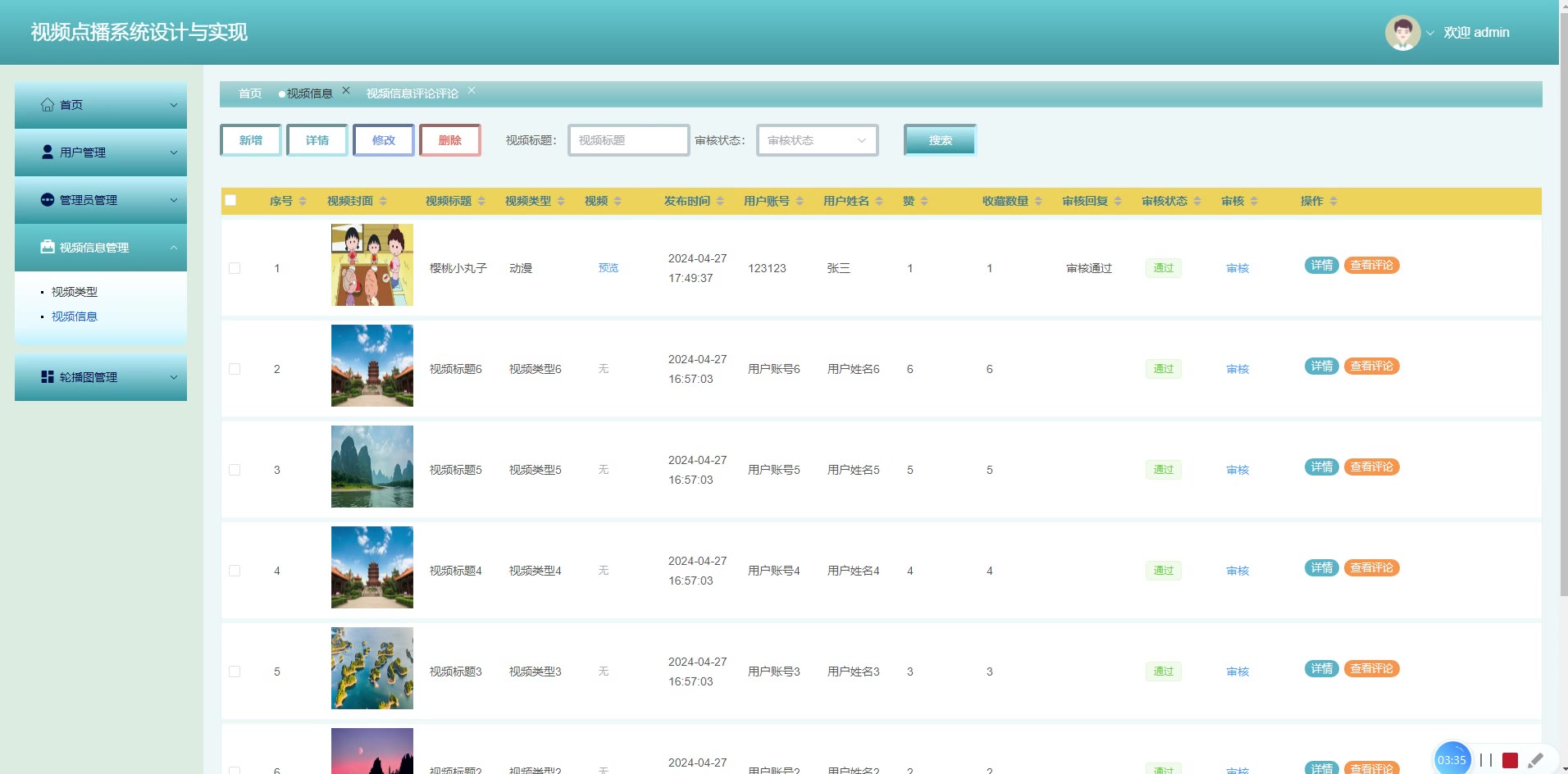Sort by 赞 column arrows
This screenshot has width=1568, height=774.
click(924, 201)
